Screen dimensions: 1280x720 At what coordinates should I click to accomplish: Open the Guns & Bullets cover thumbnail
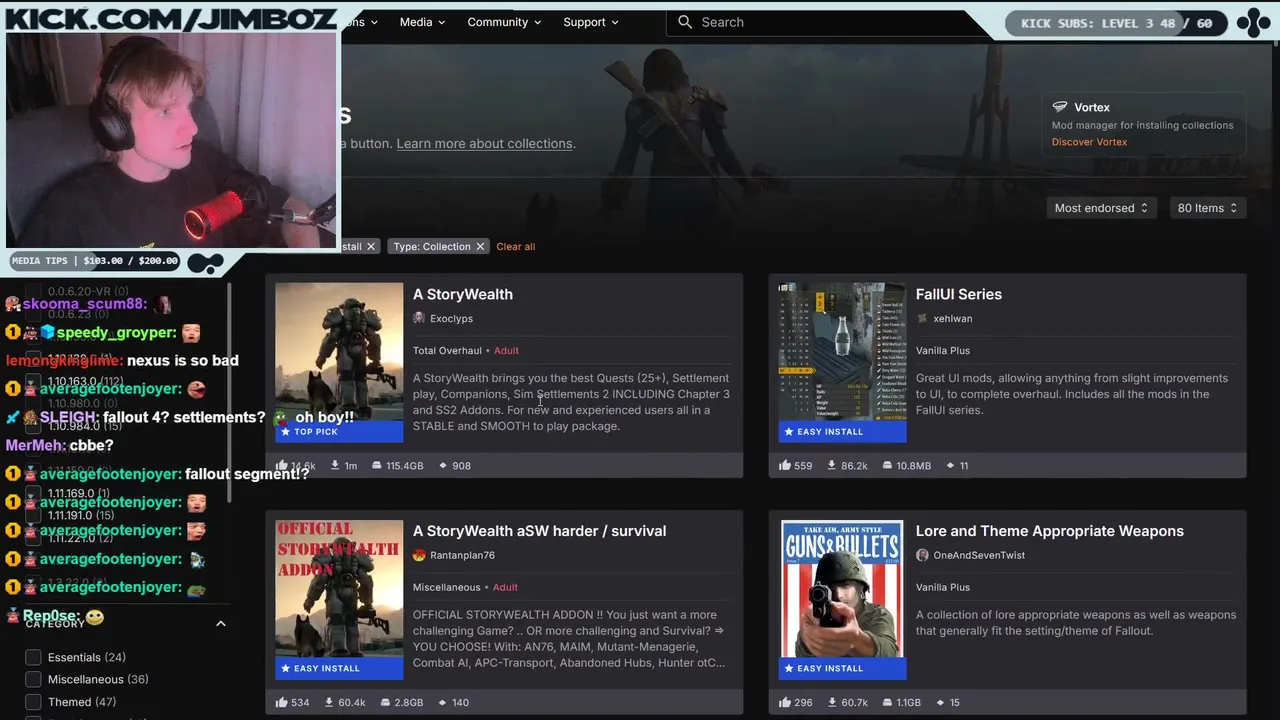843,599
